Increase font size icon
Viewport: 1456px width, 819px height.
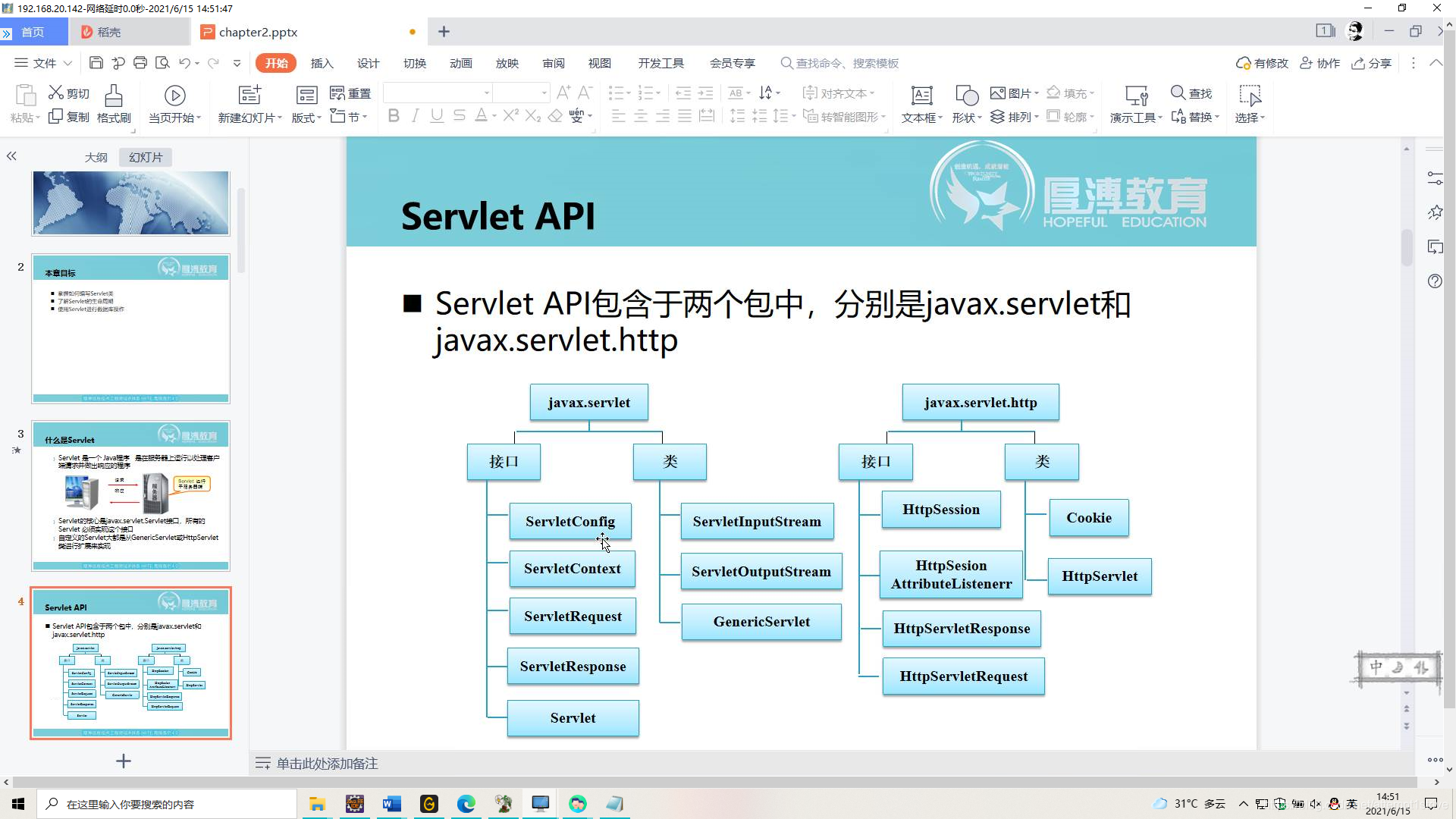click(x=563, y=93)
